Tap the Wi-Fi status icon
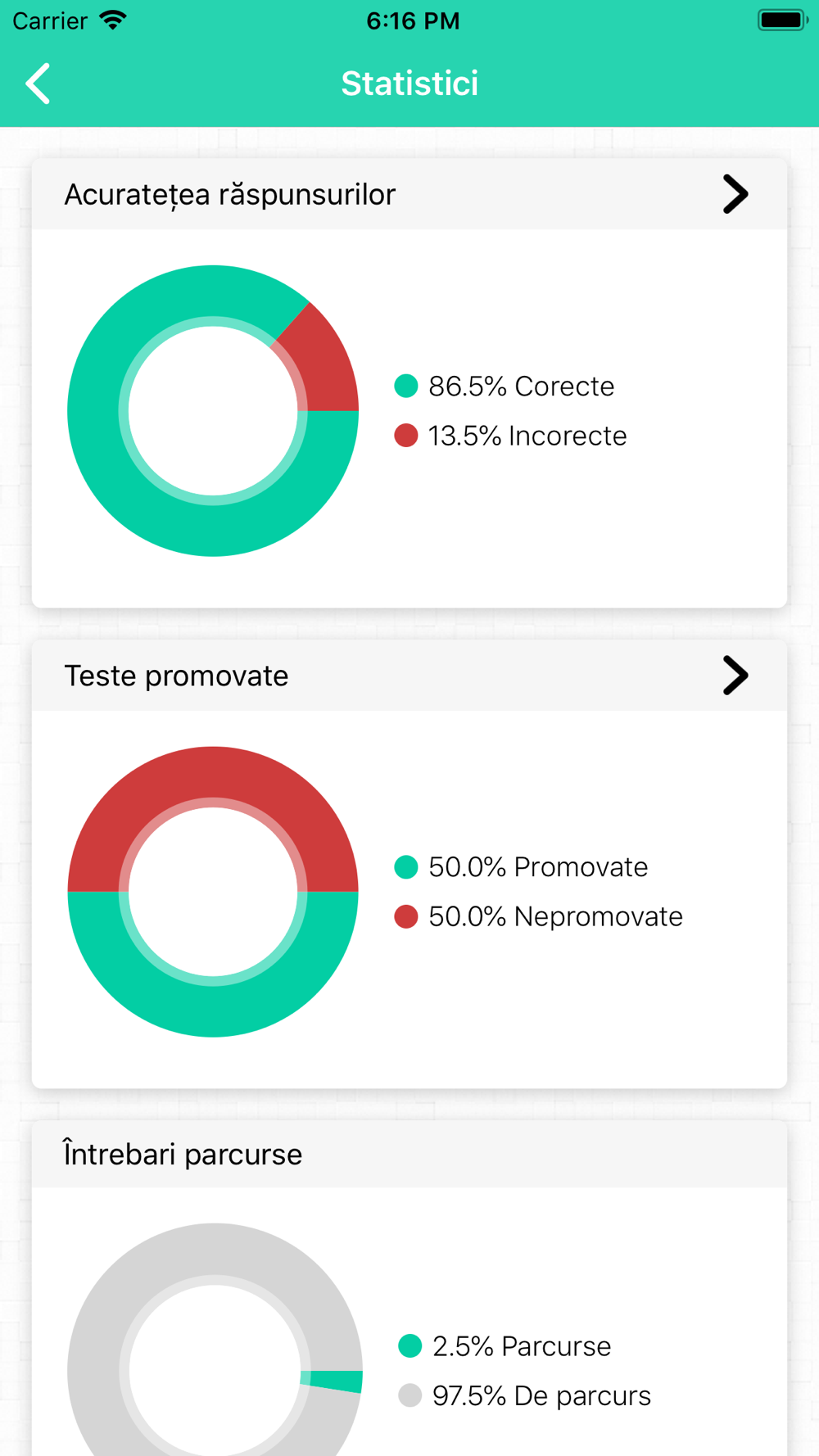 (x=113, y=20)
